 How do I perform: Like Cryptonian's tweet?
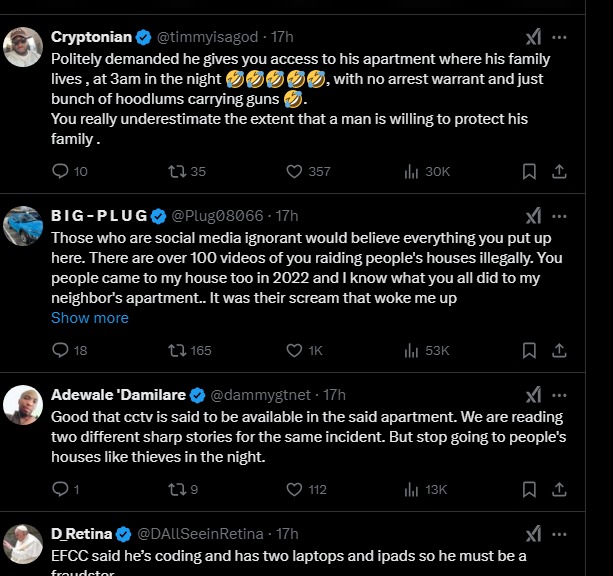pyautogui.click(x=294, y=171)
